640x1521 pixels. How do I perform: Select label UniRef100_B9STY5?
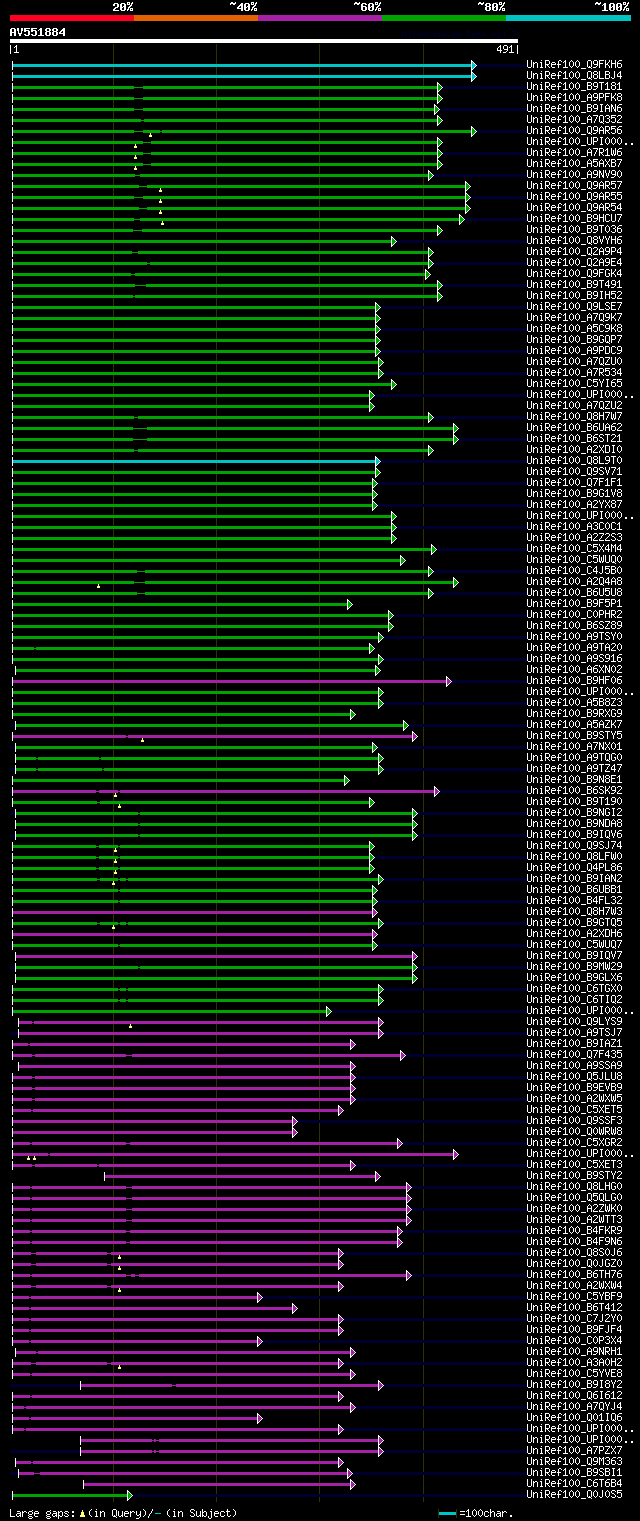pyautogui.click(x=574, y=735)
